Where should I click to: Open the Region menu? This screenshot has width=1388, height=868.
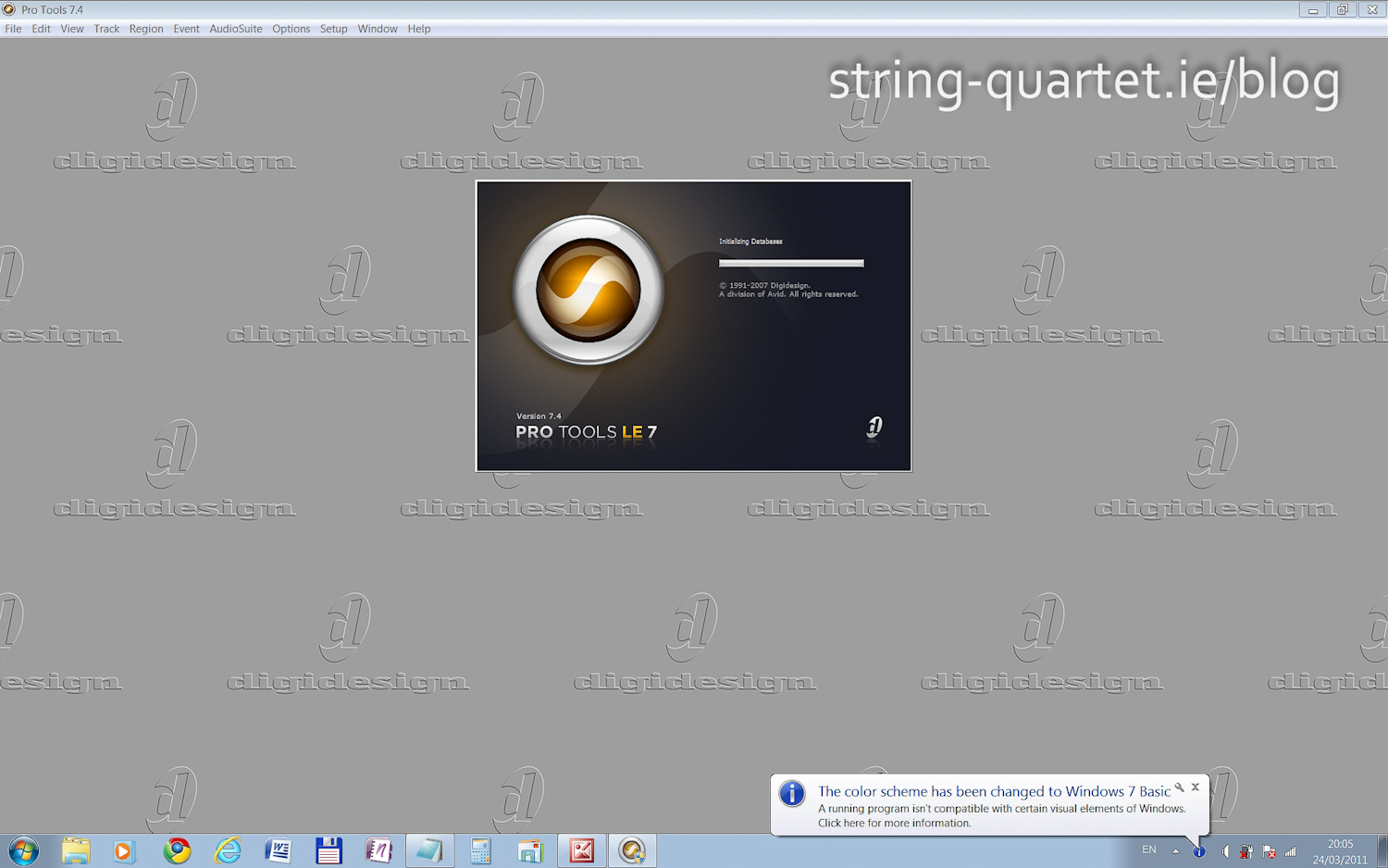146,29
